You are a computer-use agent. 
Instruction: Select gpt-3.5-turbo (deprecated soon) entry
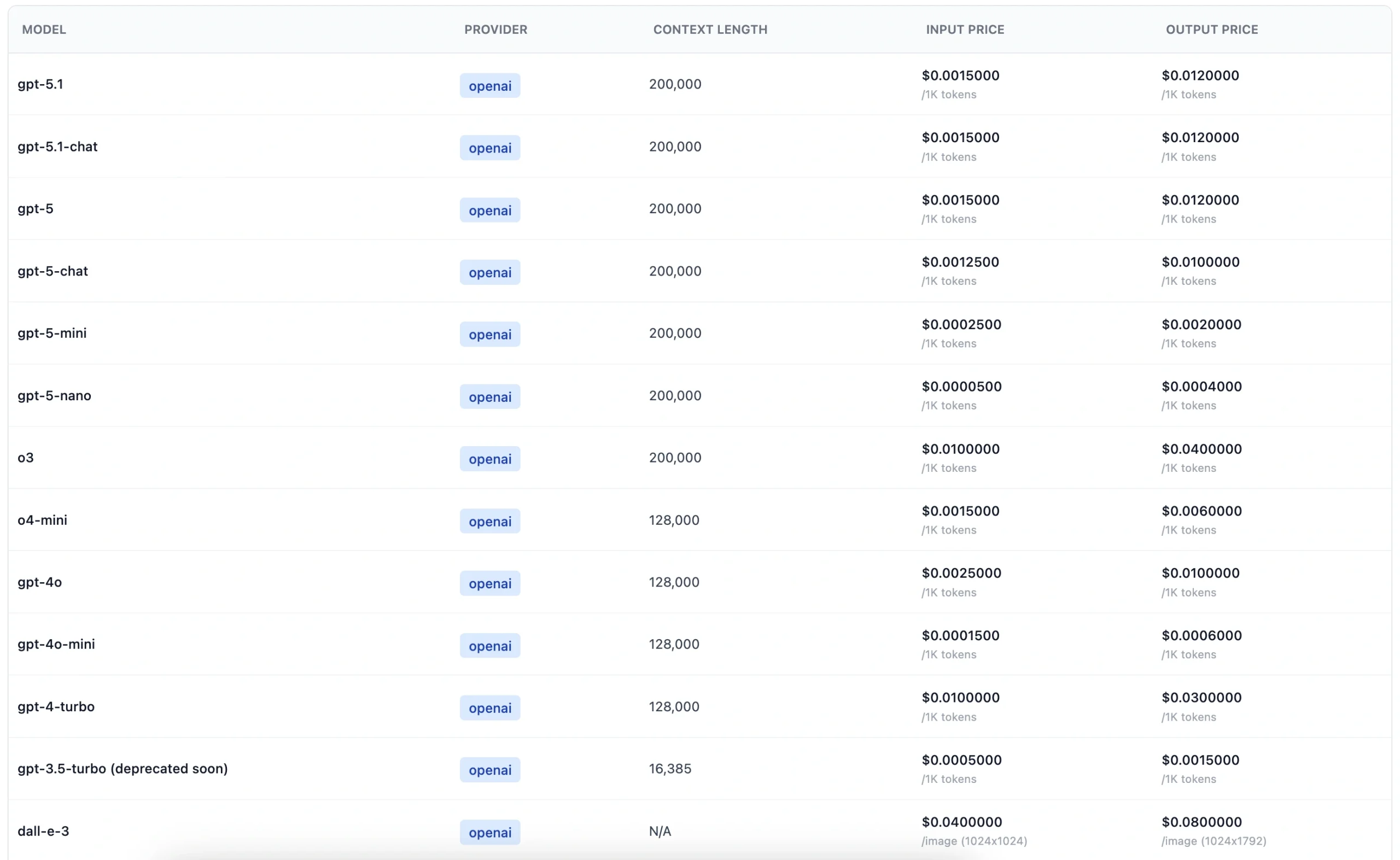[123, 769]
